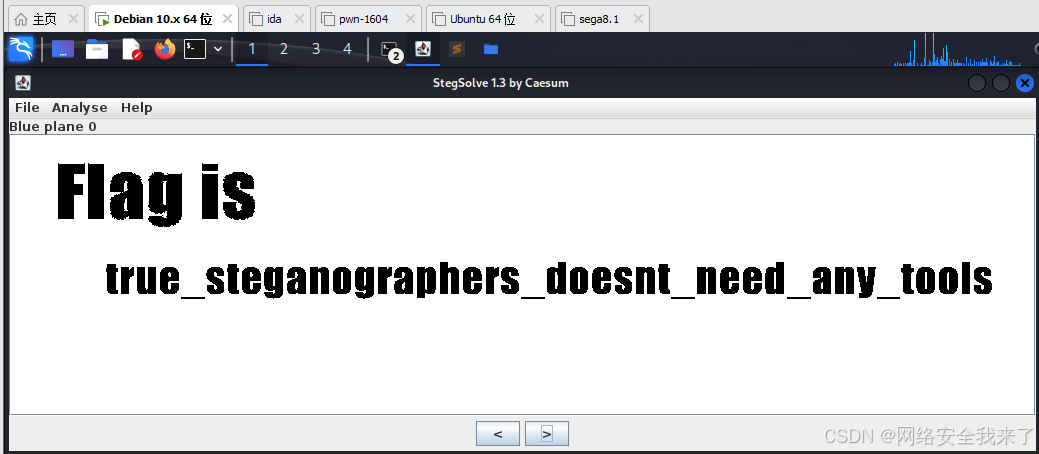The width and height of the screenshot is (1039, 454).
Task: Click the purple show-desktop panel icon
Action: [x=63, y=49]
